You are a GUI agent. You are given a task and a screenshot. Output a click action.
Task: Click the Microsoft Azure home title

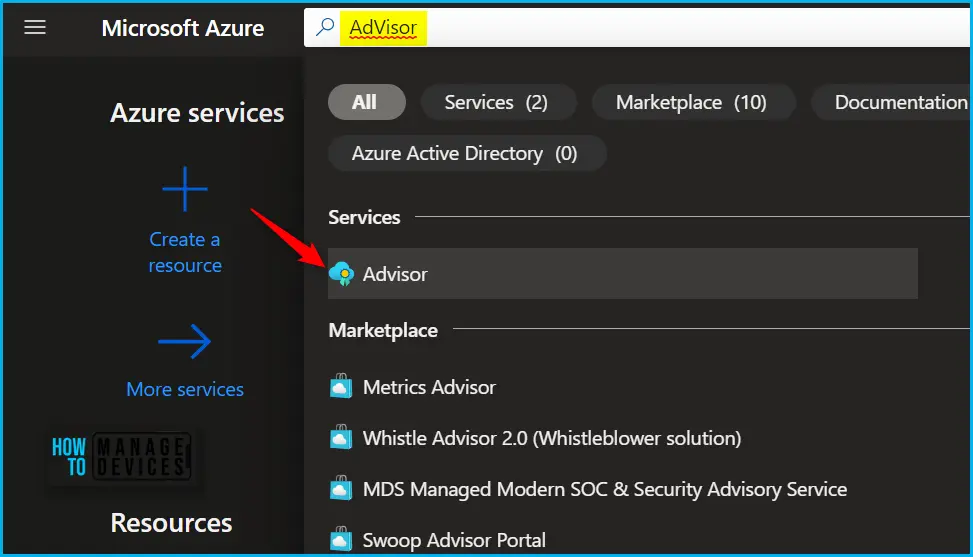tap(183, 28)
